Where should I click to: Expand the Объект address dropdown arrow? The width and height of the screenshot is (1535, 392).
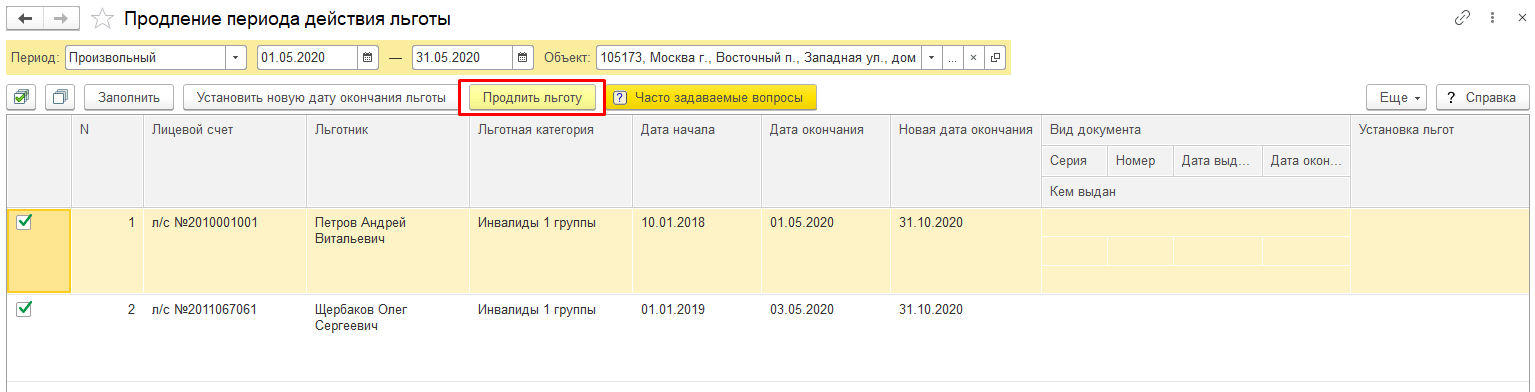tap(931, 57)
